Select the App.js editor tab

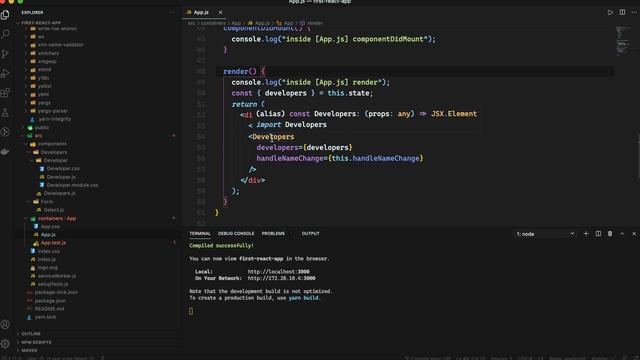coord(201,13)
